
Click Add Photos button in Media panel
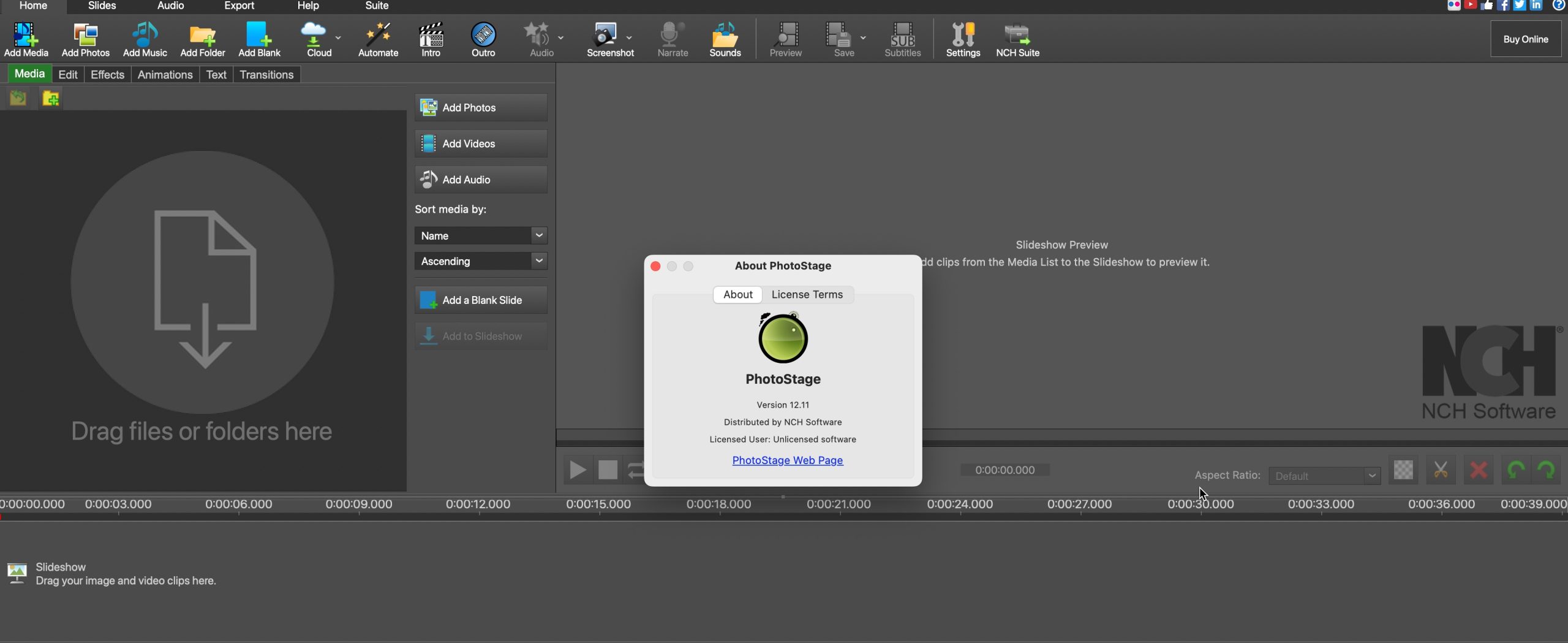(481, 107)
